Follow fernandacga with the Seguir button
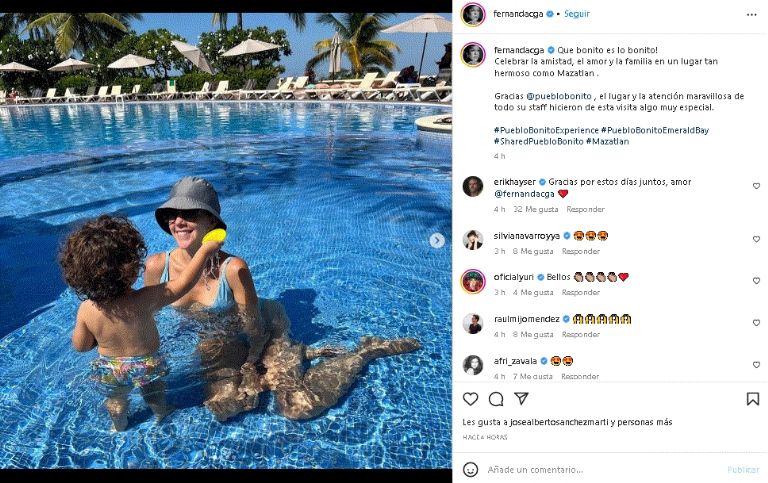Viewport: 768px width, 483px height. tap(576, 14)
